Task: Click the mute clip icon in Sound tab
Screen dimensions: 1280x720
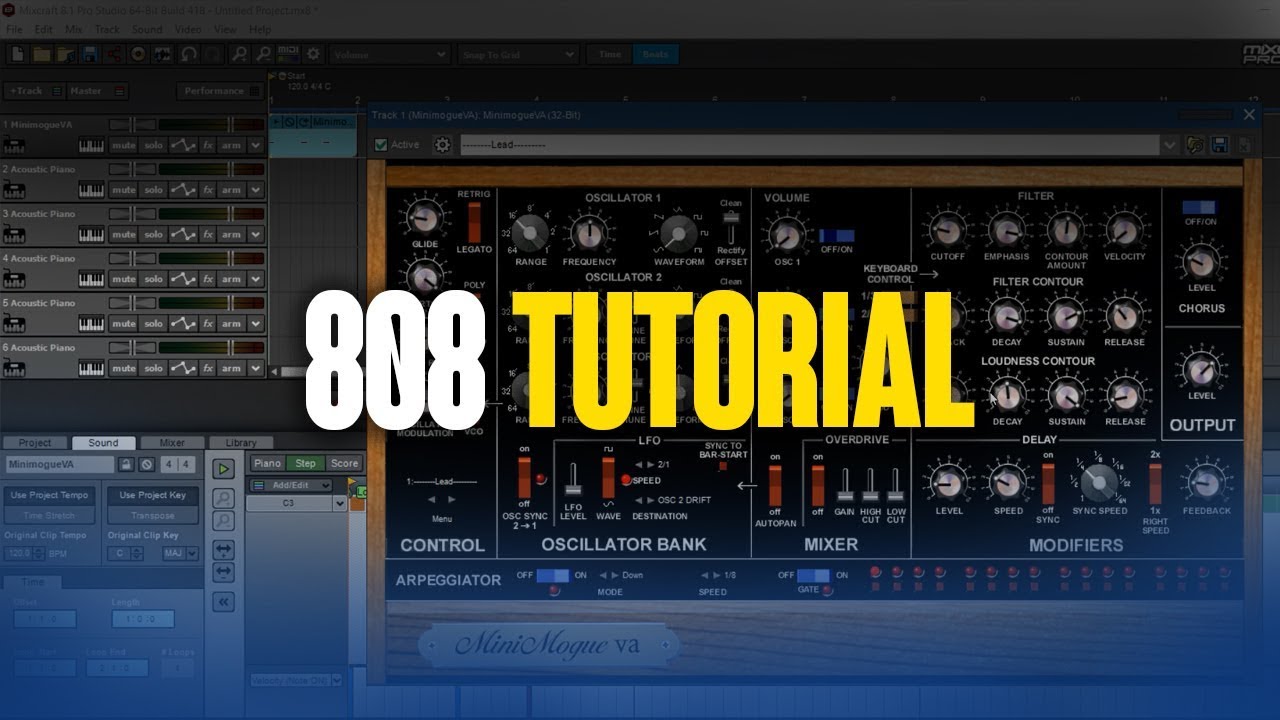Action: (x=146, y=464)
